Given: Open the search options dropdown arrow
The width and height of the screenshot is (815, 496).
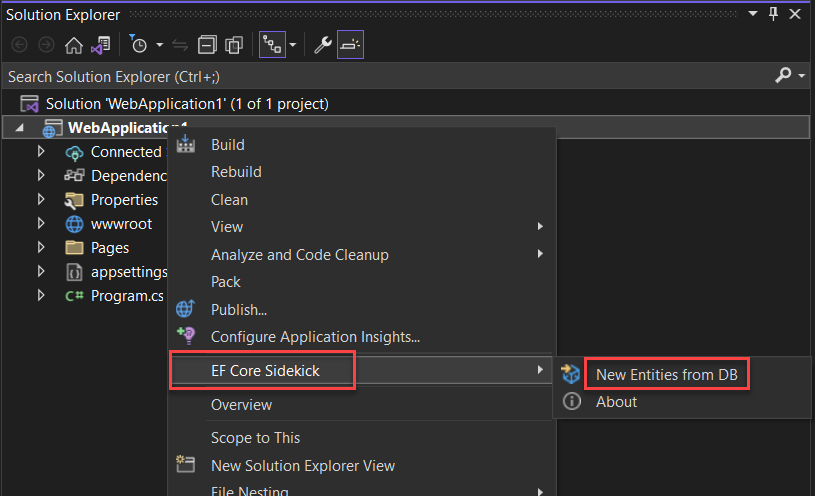Looking at the screenshot, I should (802, 76).
